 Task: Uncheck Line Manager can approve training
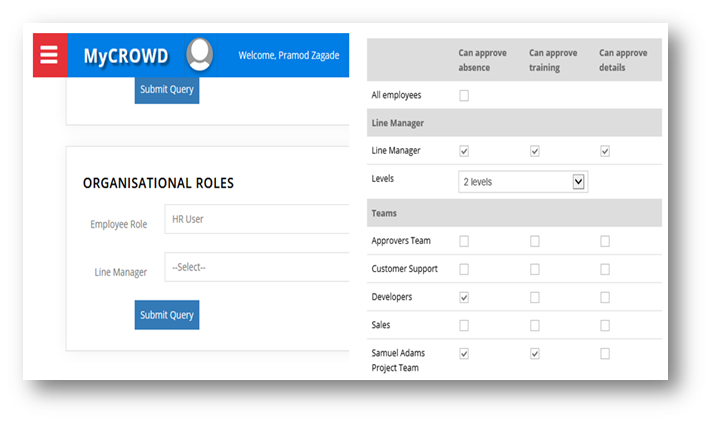535,151
